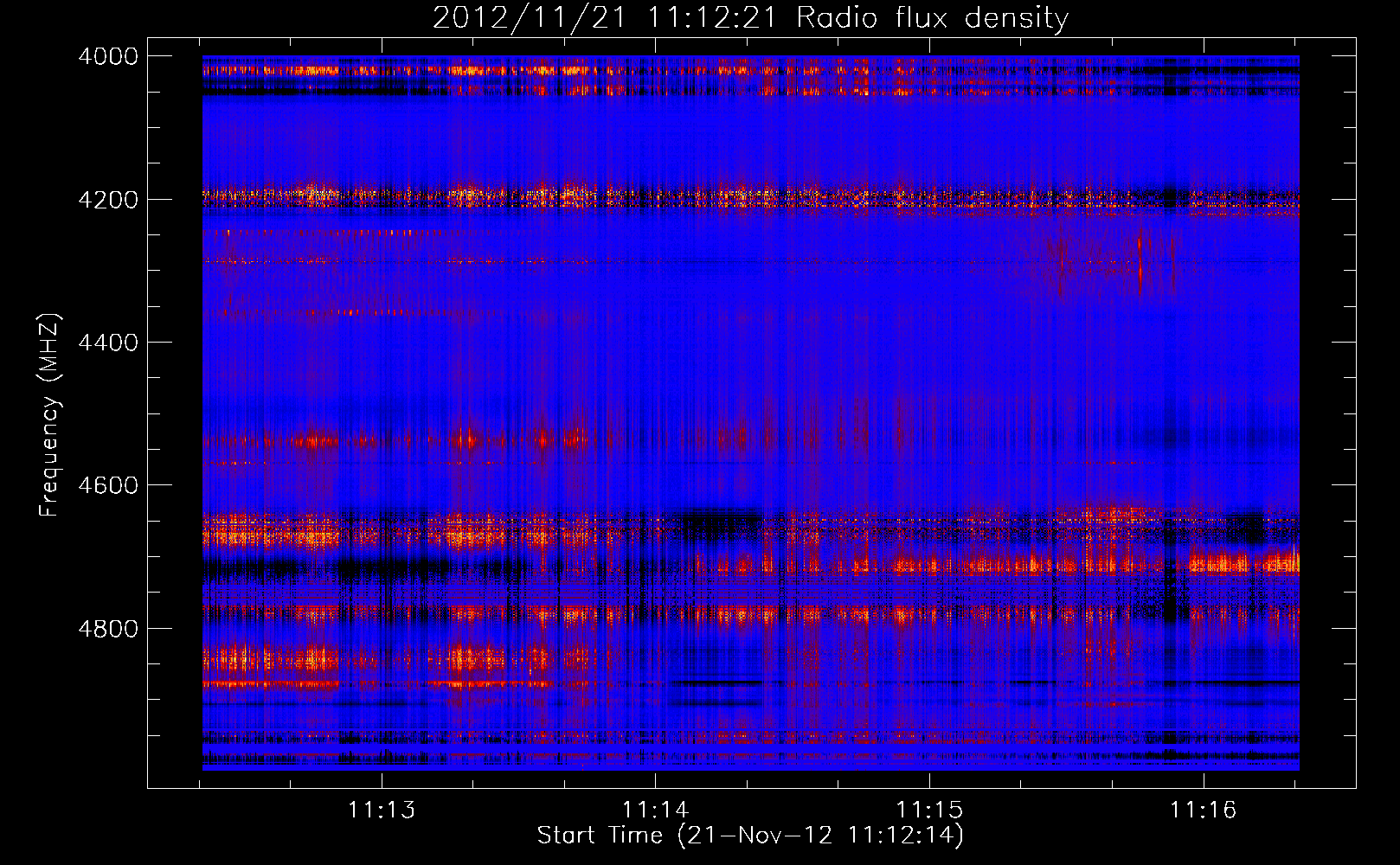Click the 'Start Time (21-Nov-12 11:12:14)' label

click(750, 835)
